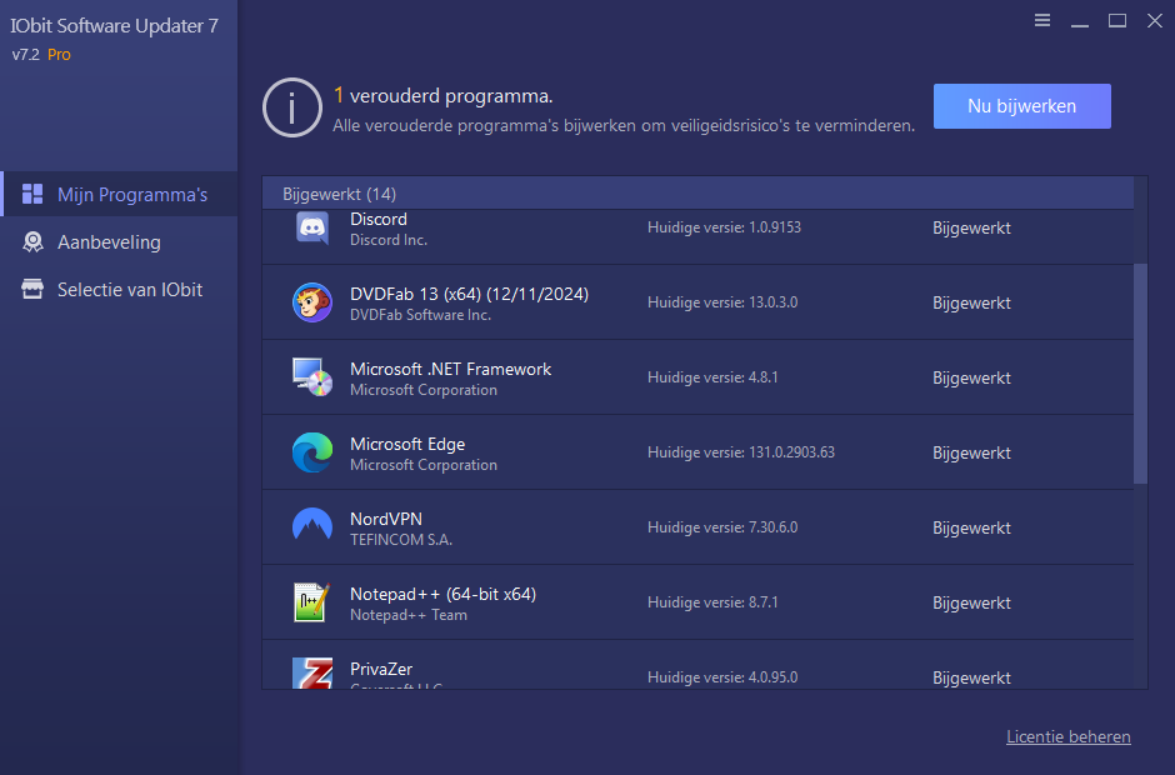
Task: Click Huidige versie: 4.8.1 text
Action: tap(713, 377)
